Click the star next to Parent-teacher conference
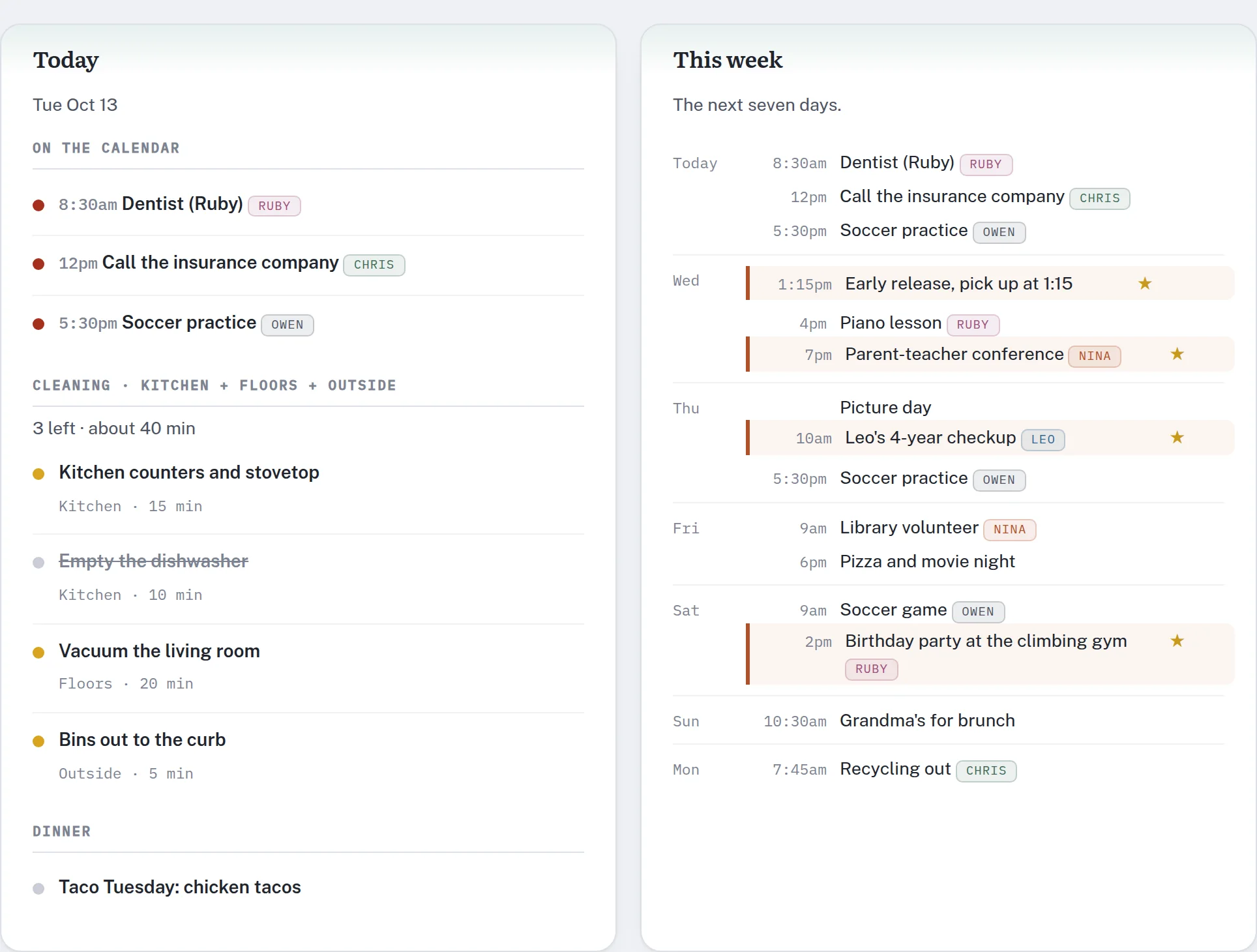The height and width of the screenshot is (952, 1257). (x=1177, y=354)
